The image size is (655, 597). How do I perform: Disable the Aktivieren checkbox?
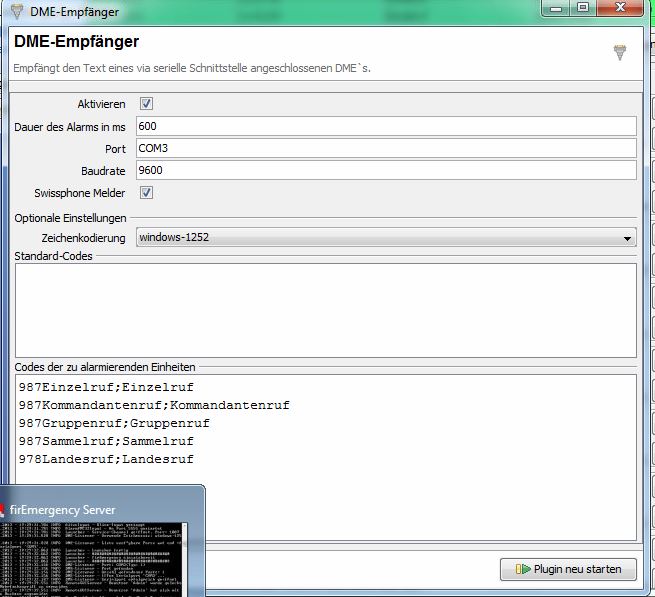pos(146,104)
